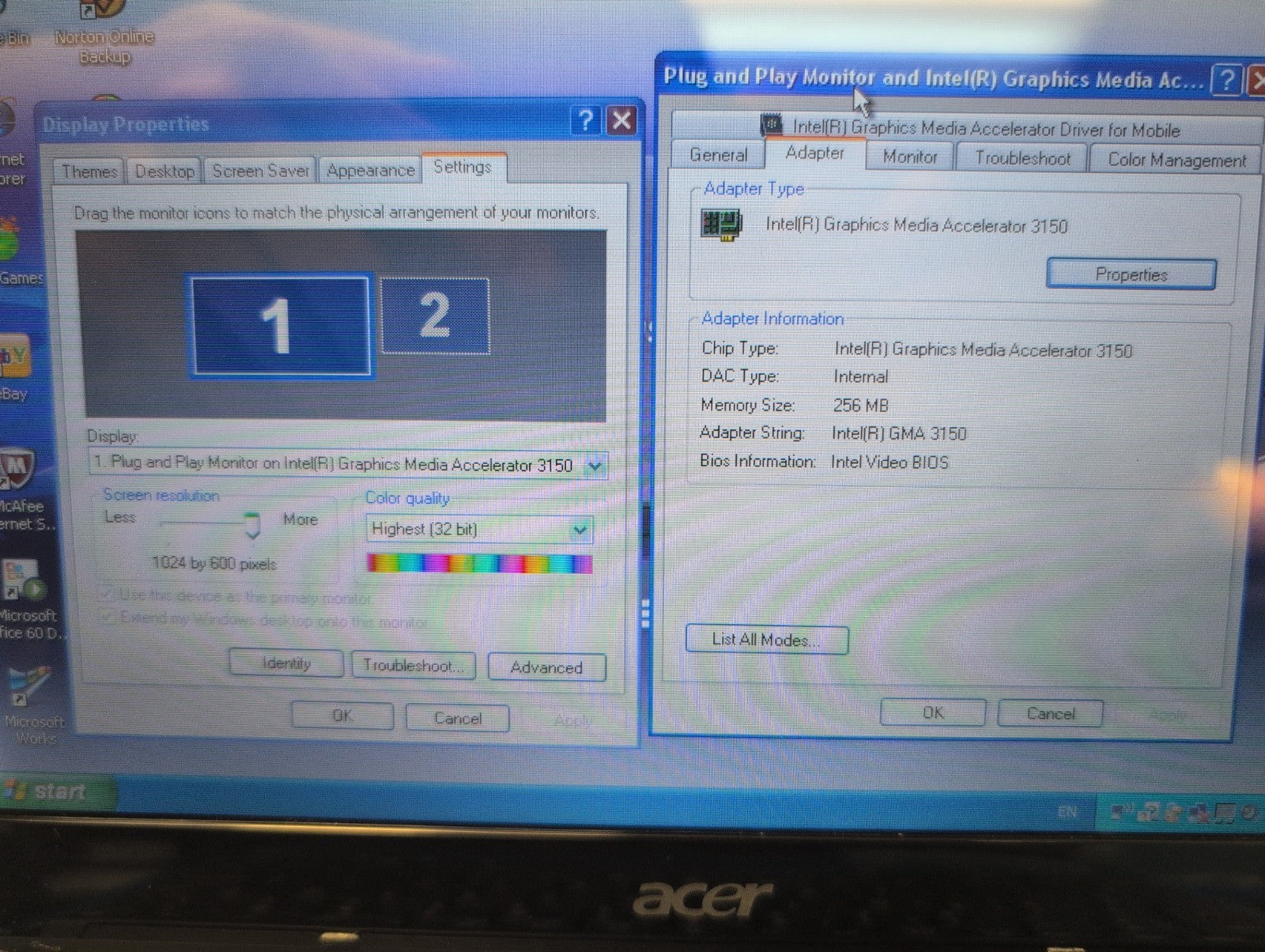This screenshot has width=1265, height=952.
Task: Click the adapter Properties button
Action: pyautogui.click(x=1131, y=274)
